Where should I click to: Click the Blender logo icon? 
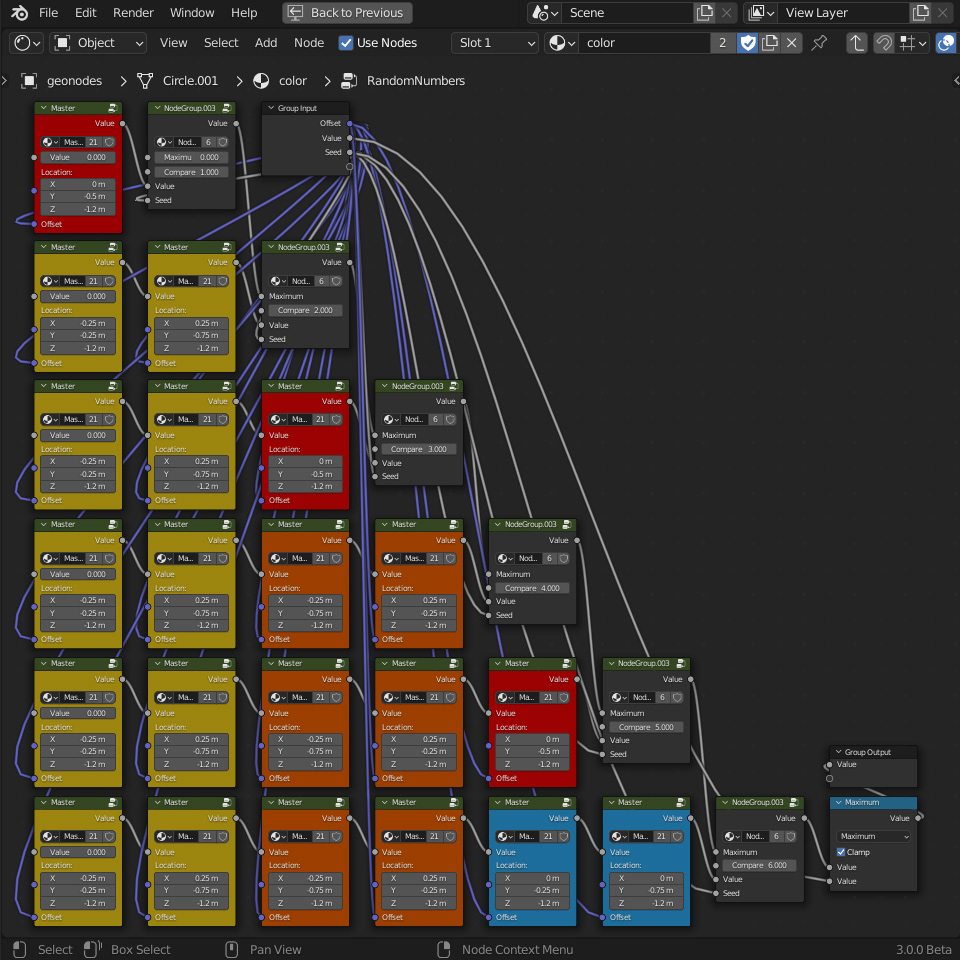pos(20,13)
